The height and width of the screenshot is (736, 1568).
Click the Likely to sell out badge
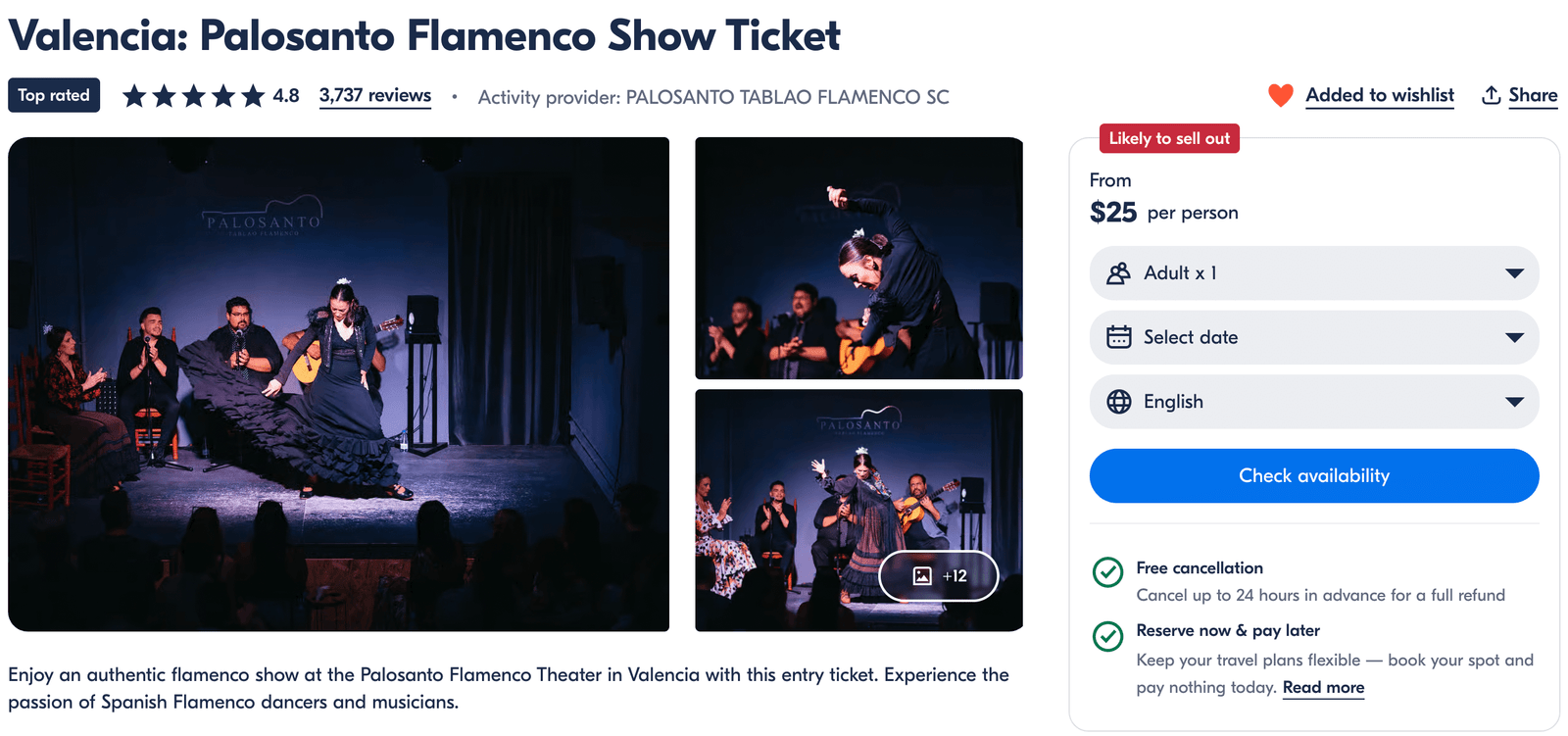pos(1169,138)
